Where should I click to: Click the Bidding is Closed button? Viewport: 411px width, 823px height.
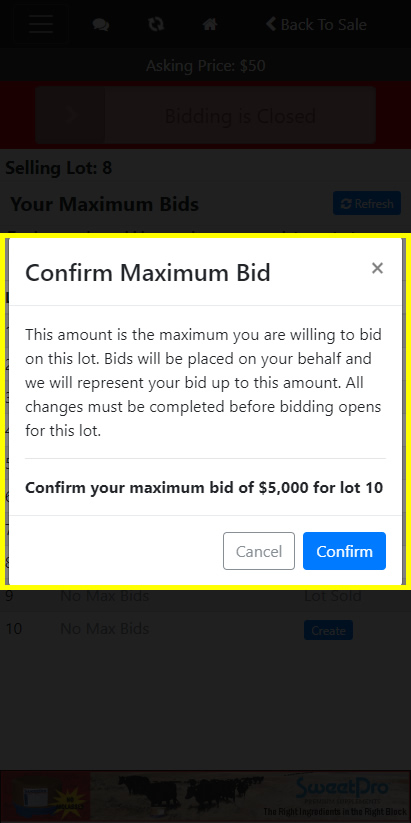click(240, 115)
